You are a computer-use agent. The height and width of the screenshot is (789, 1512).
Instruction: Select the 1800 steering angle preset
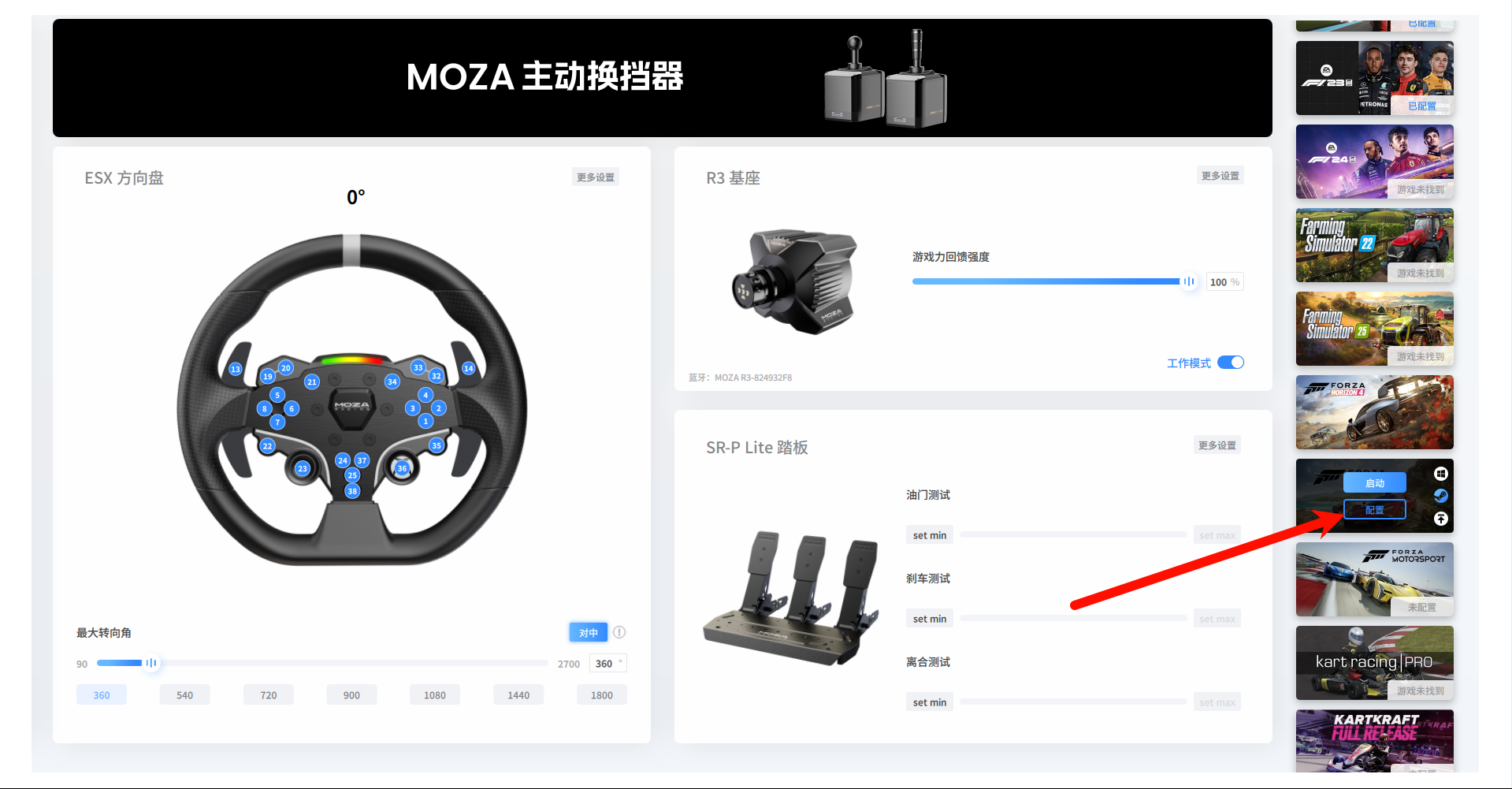point(601,695)
